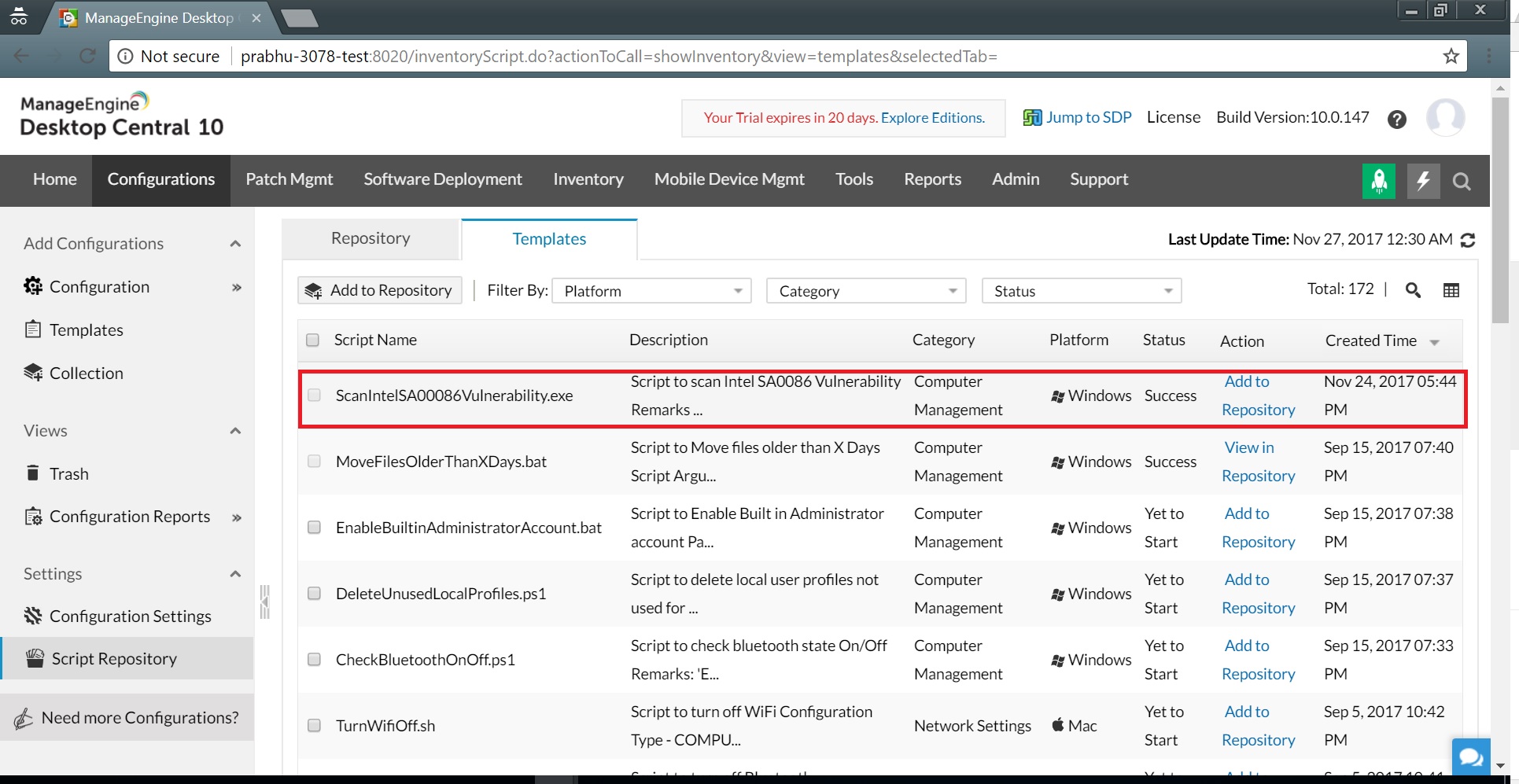Check the ScanIntelSA00086Vulnerability.exe row checkbox
The height and width of the screenshot is (784, 1519).
[x=314, y=395]
